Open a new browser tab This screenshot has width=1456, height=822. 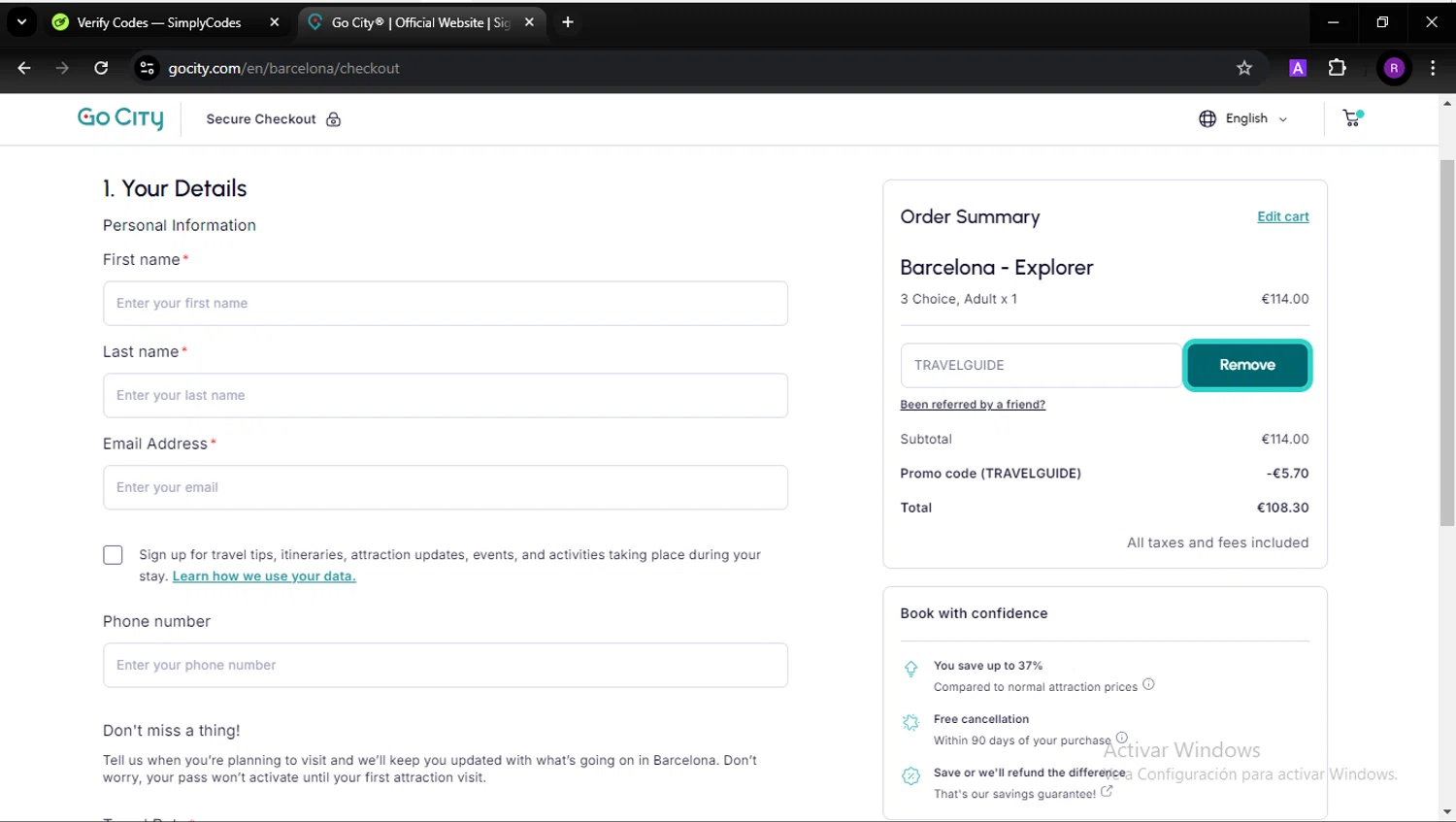tap(568, 22)
